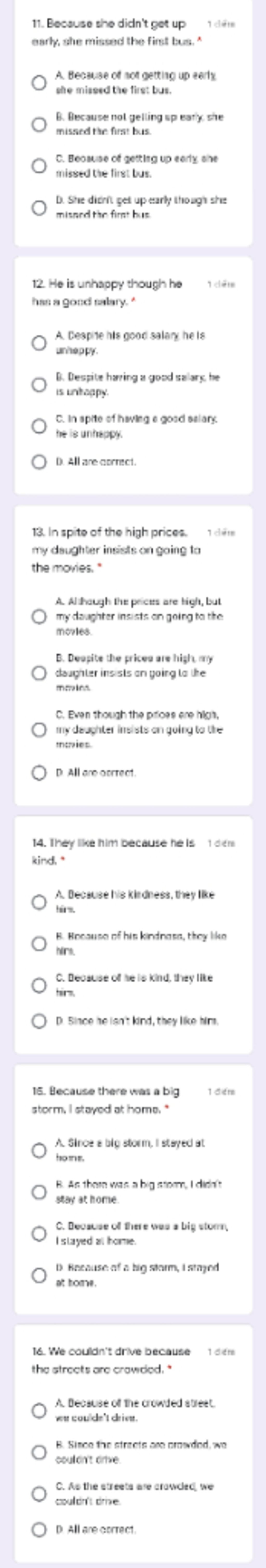Choose 'Because of his kindness' option B
This screenshot has height=1568, width=266.
39,944
